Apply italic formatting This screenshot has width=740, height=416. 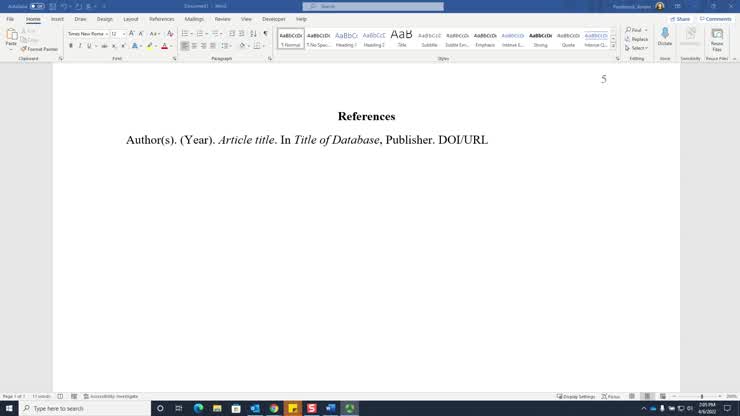pyautogui.click(x=80, y=46)
